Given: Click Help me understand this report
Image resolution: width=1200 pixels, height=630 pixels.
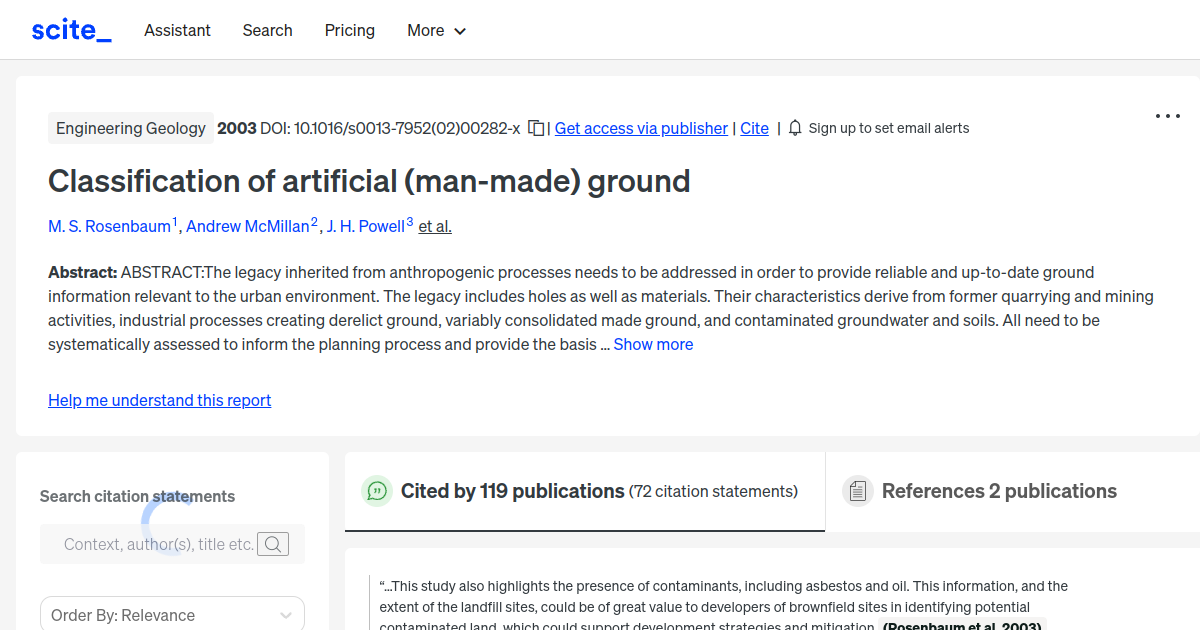Looking at the screenshot, I should point(159,400).
